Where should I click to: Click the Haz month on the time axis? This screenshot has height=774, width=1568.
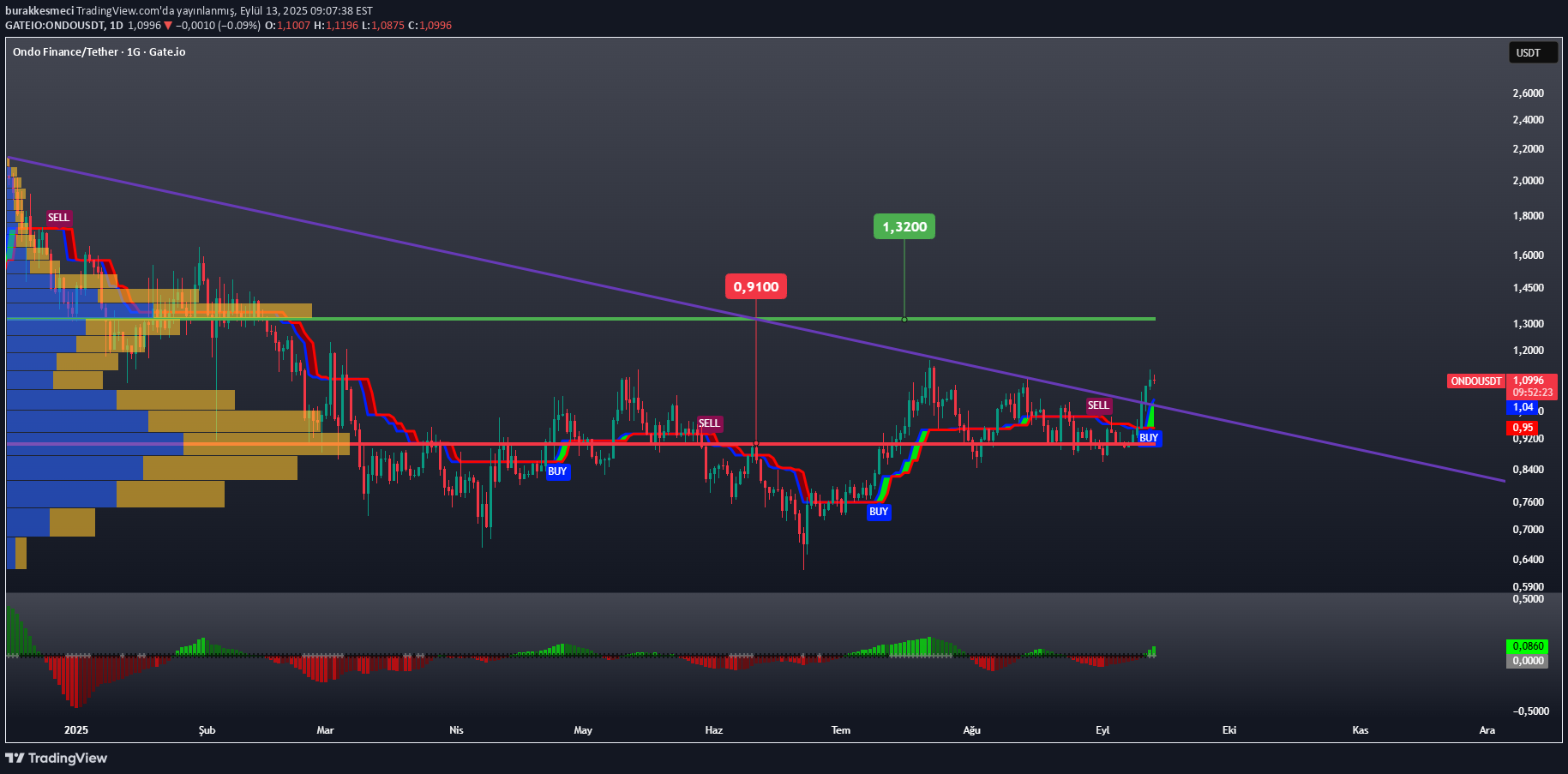(x=713, y=730)
